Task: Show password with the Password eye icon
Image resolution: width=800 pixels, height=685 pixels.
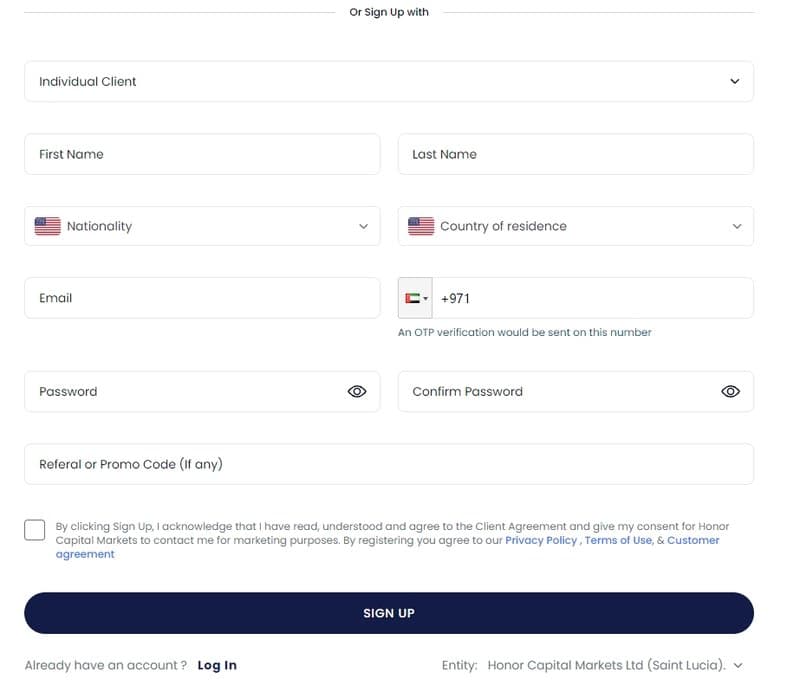Action: point(357,391)
